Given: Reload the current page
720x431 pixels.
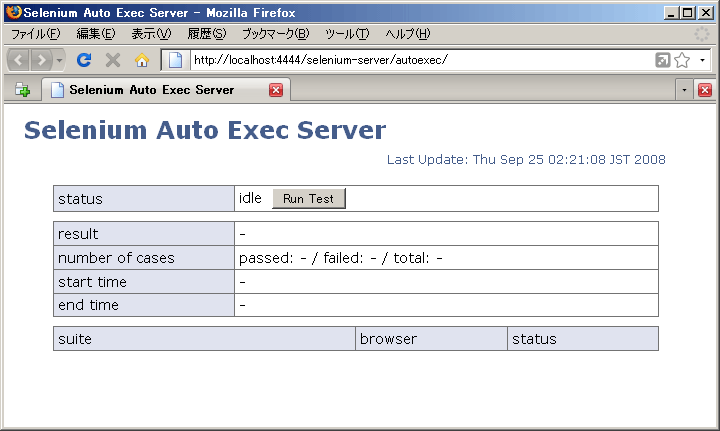Looking at the screenshot, I should click(x=85, y=60).
